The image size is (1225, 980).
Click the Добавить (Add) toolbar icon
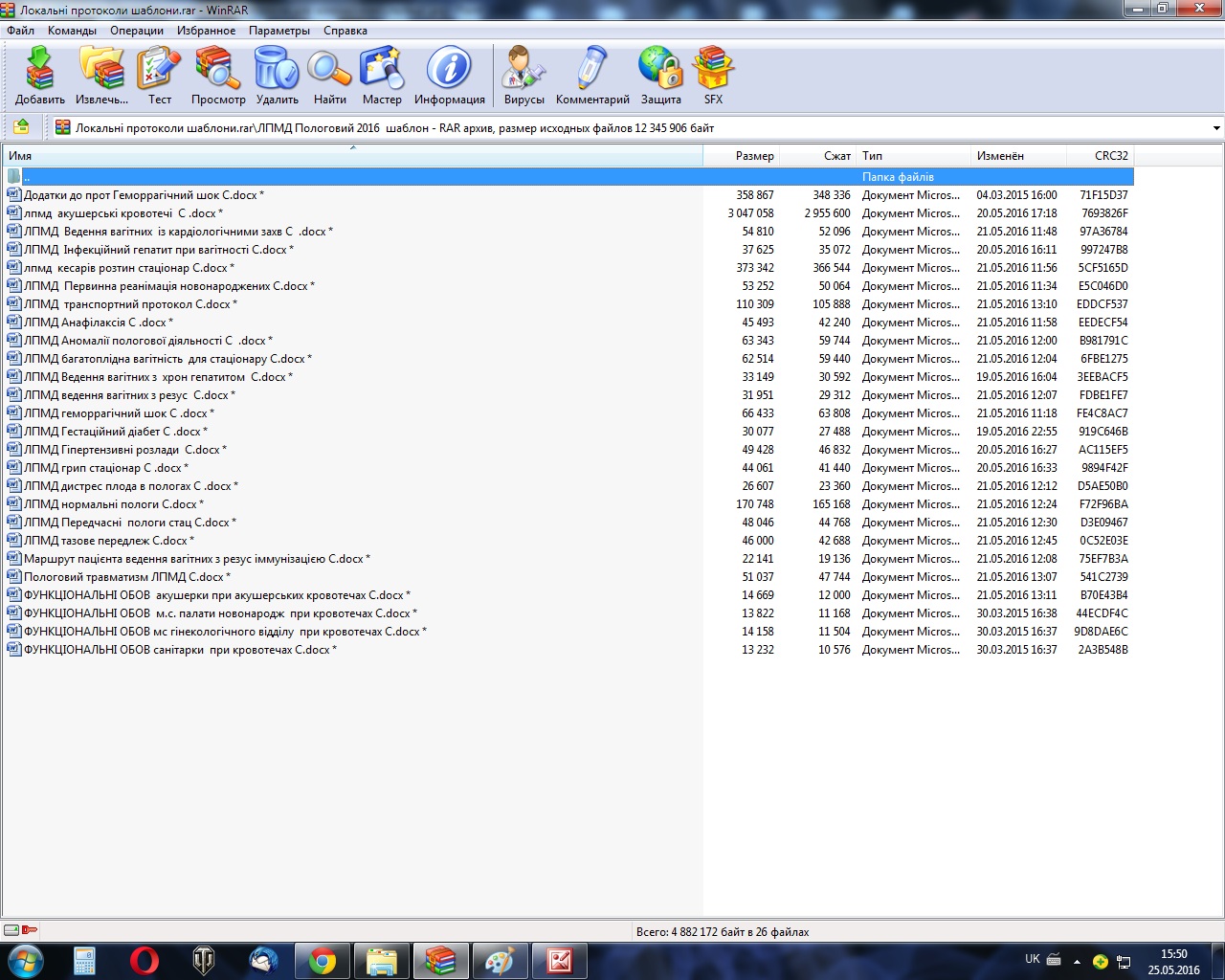point(40,76)
